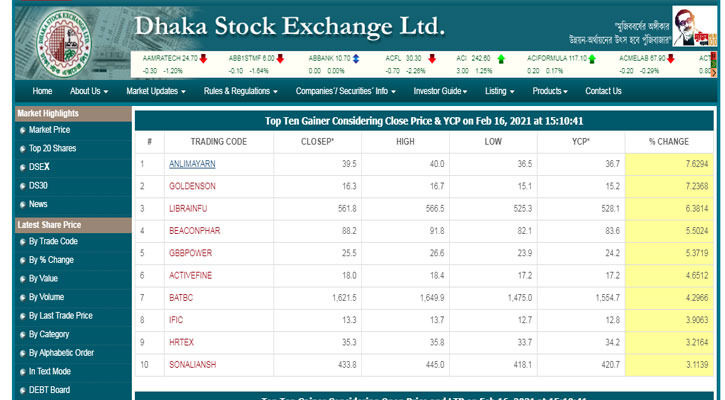Go to the Home menu item
Screen dimensions: 725x400
[43, 91]
